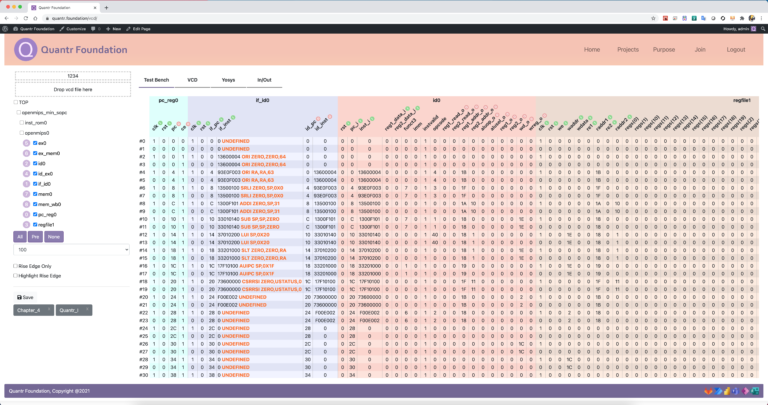768x405 pixels.
Task: Click the red dot on id_pc column
Action: [318, 119]
